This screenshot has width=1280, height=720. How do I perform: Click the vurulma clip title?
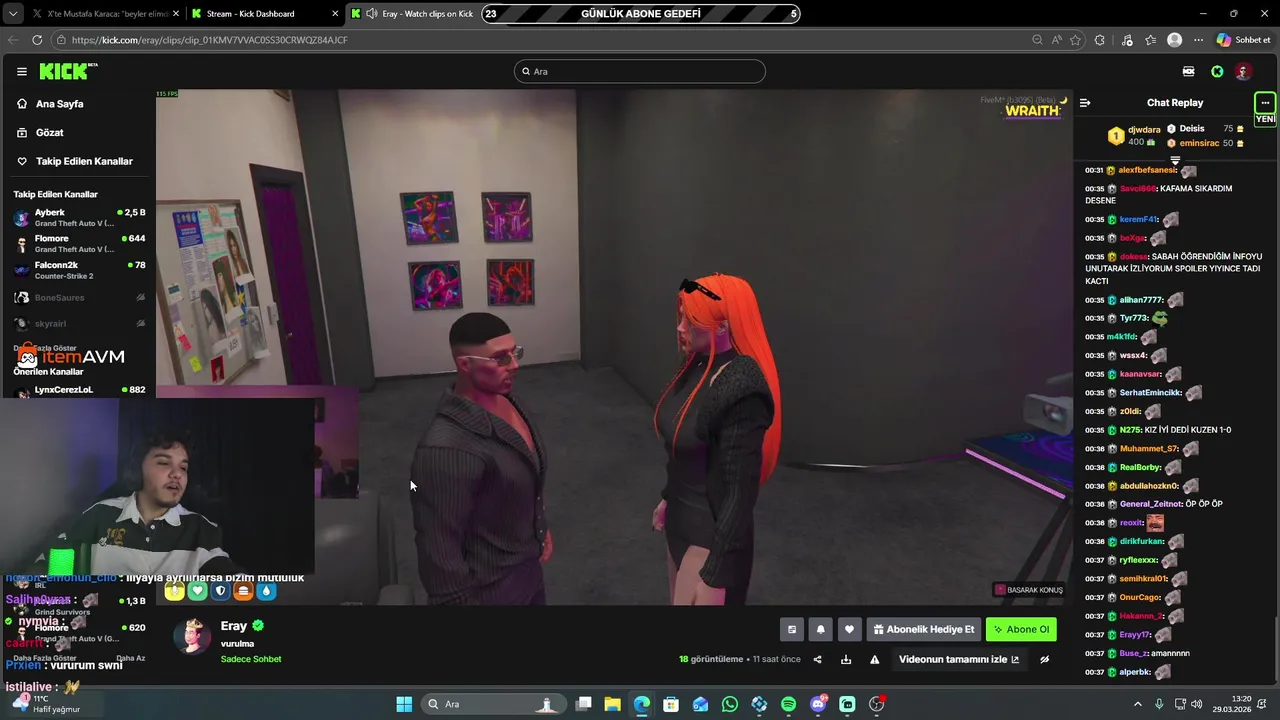coord(237,644)
